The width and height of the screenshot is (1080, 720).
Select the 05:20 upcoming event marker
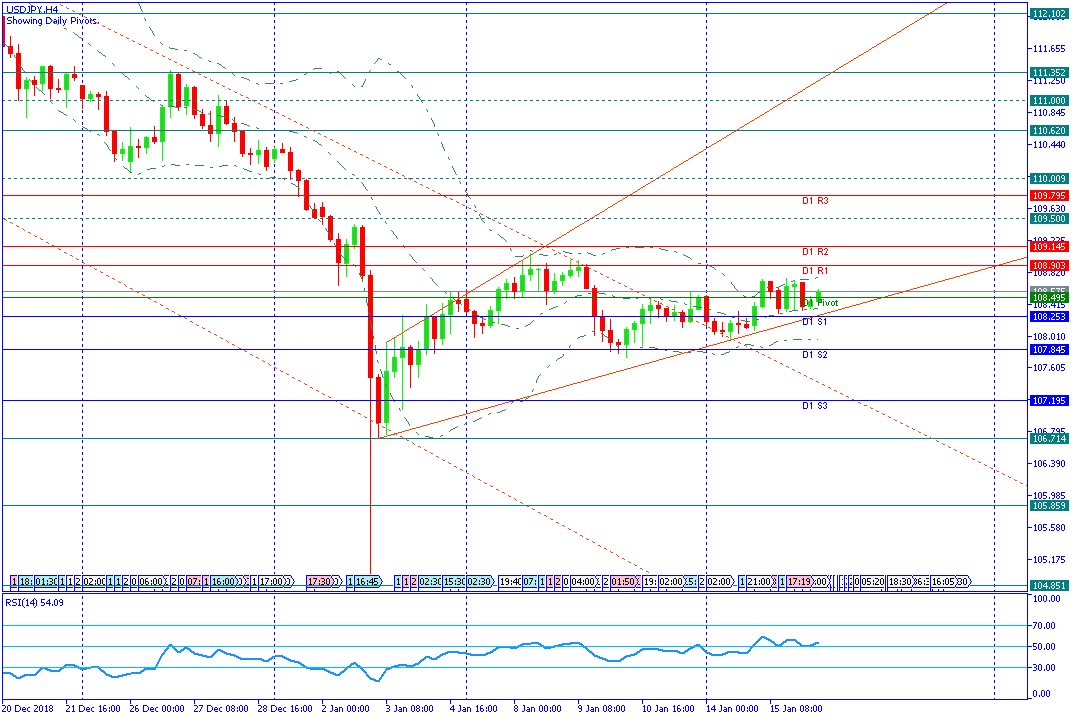pos(873,582)
